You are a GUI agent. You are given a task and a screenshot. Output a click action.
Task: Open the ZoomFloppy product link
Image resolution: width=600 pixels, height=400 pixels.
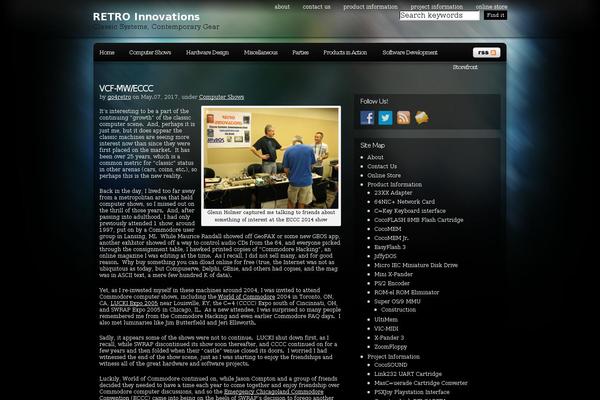[390, 347]
